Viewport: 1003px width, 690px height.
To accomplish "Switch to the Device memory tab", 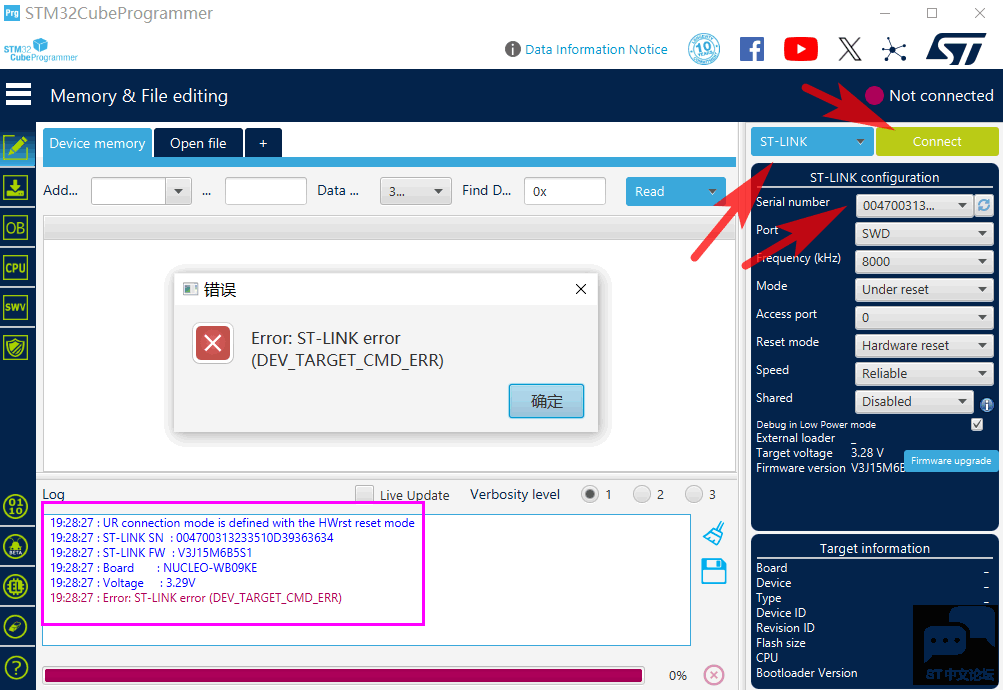I will click(97, 143).
